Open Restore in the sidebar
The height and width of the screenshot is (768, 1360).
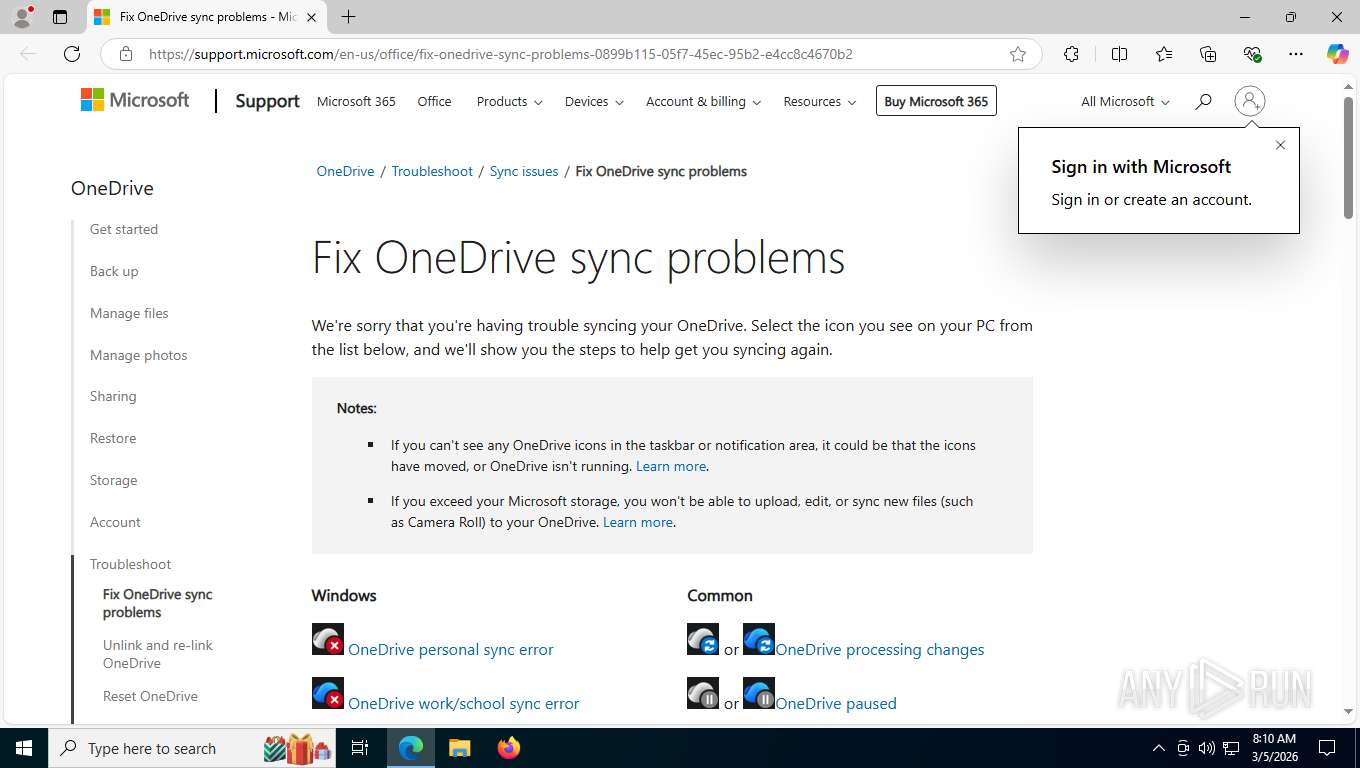[x=113, y=438]
